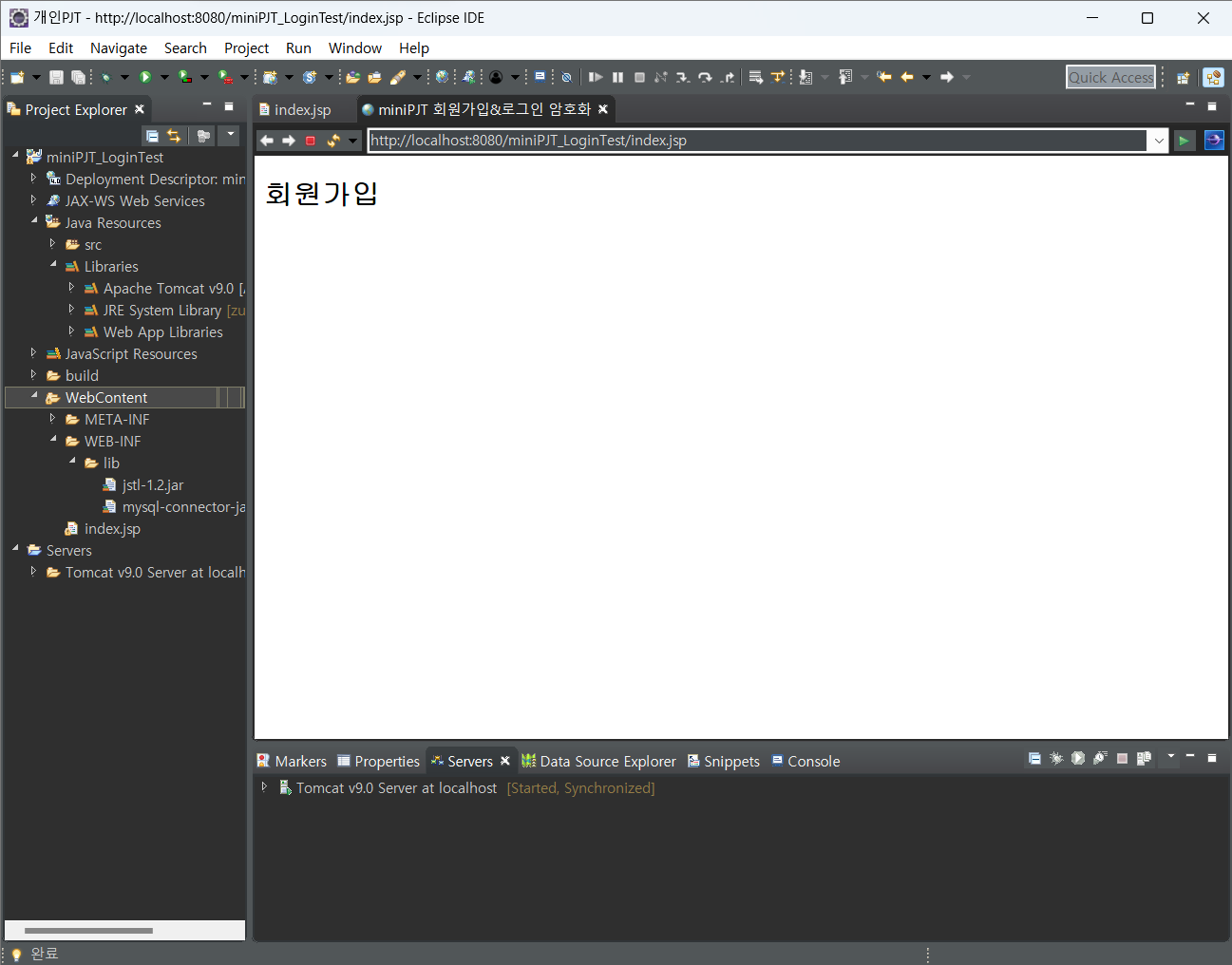Refresh the internal browser page
Screen dimensions: 1232x965
(333, 141)
